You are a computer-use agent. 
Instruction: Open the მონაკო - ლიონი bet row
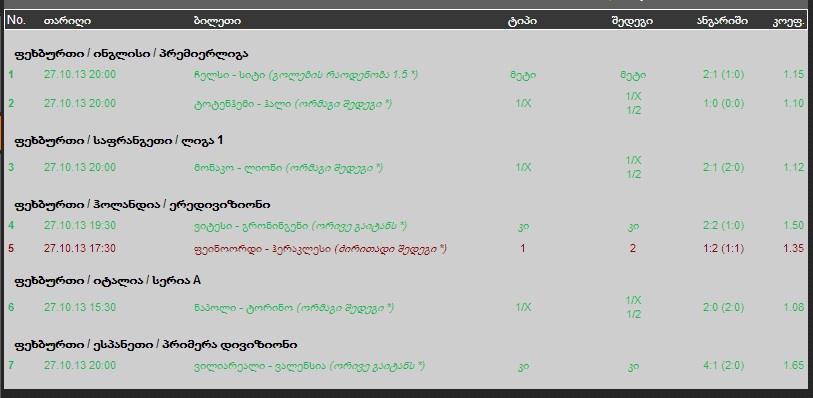click(x=406, y=167)
